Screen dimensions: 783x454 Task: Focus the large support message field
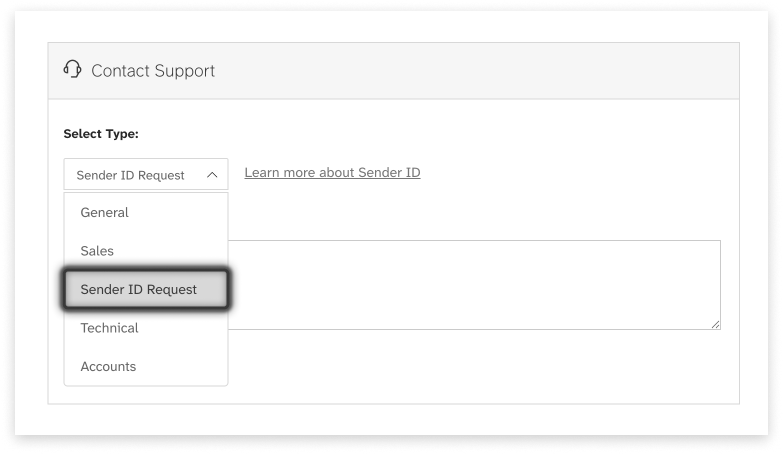(x=473, y=284)
